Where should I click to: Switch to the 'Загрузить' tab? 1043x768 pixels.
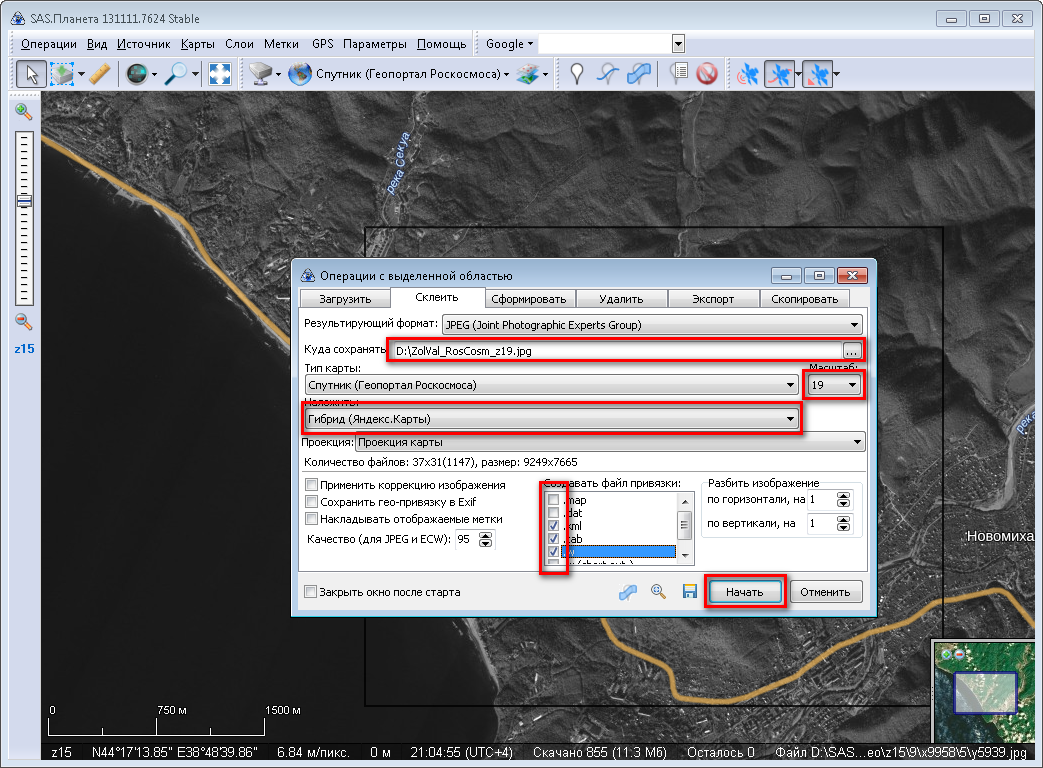pyautogui.click(x=345, y=299)
